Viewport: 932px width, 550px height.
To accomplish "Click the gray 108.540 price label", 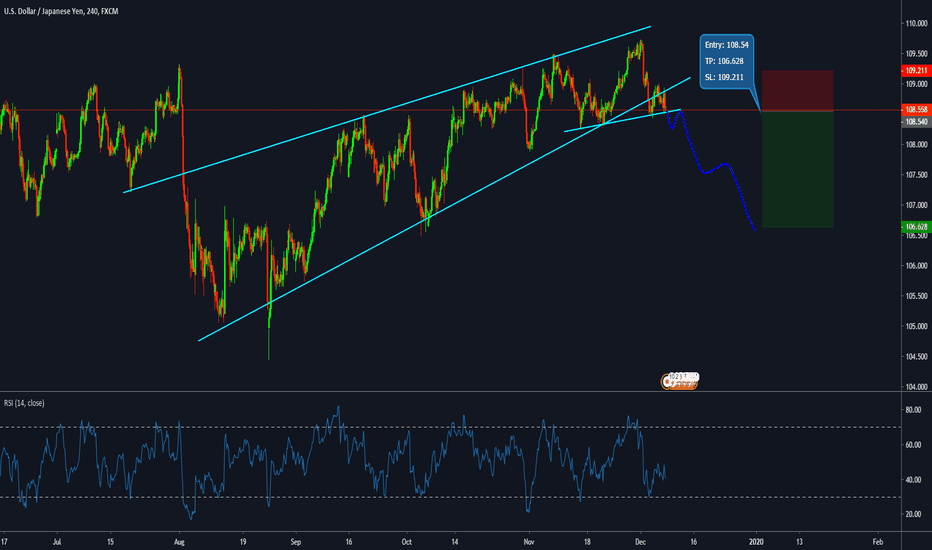I will [916, 121].
